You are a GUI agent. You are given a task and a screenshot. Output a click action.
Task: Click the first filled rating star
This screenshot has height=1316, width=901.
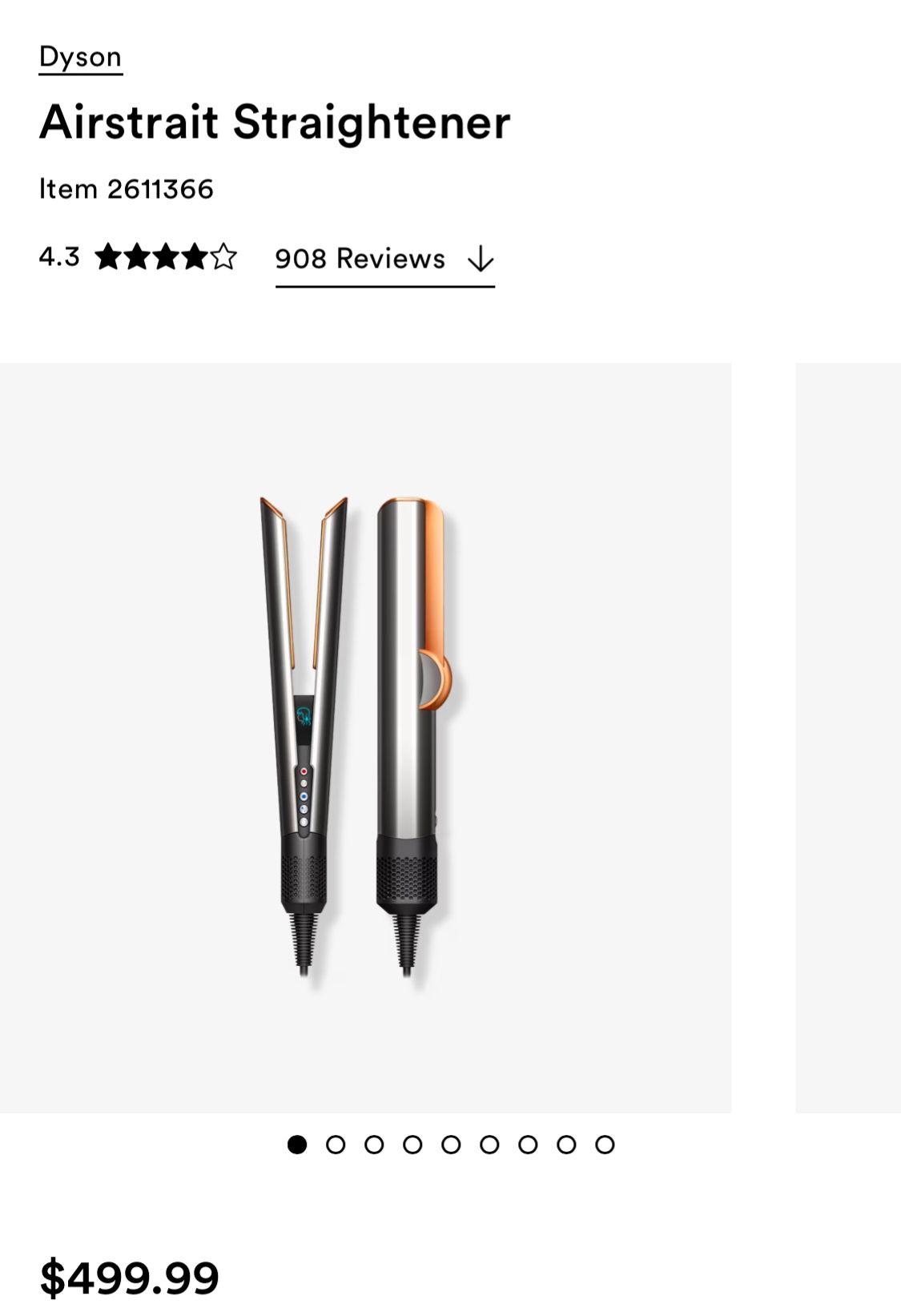pos(108,257)
